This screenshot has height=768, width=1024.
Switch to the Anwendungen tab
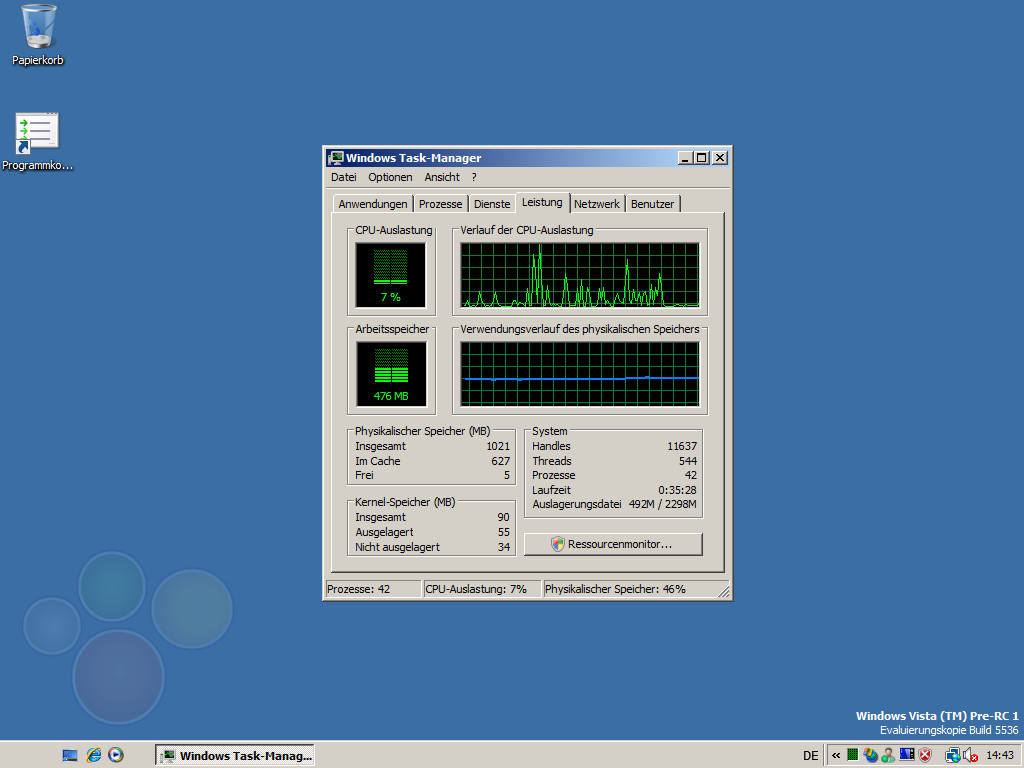[x=373, y=204]
